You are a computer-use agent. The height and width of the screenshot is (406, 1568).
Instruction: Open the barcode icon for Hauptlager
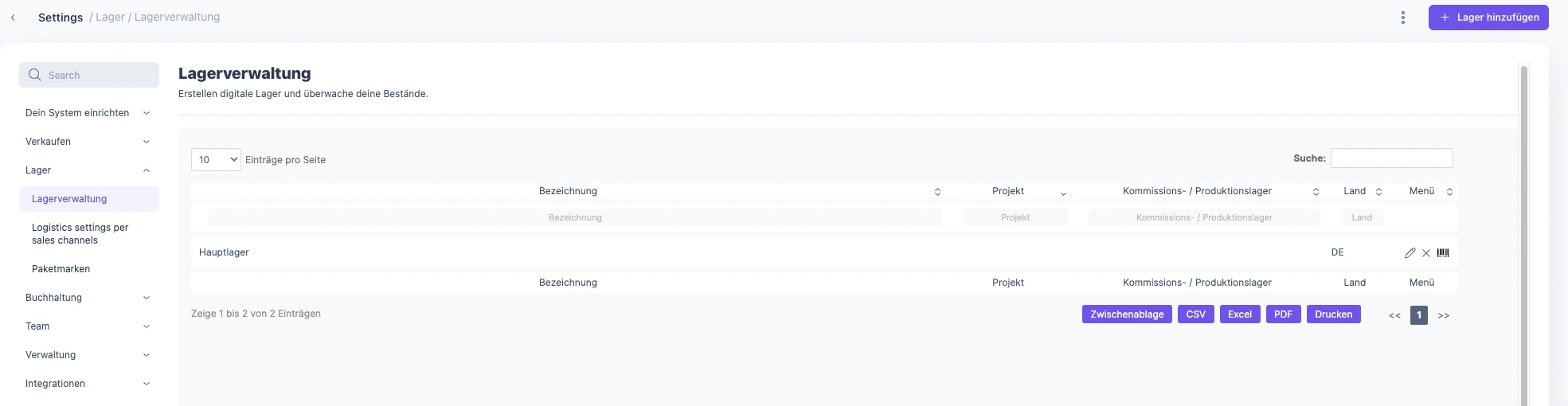[x=1443, y=253]
